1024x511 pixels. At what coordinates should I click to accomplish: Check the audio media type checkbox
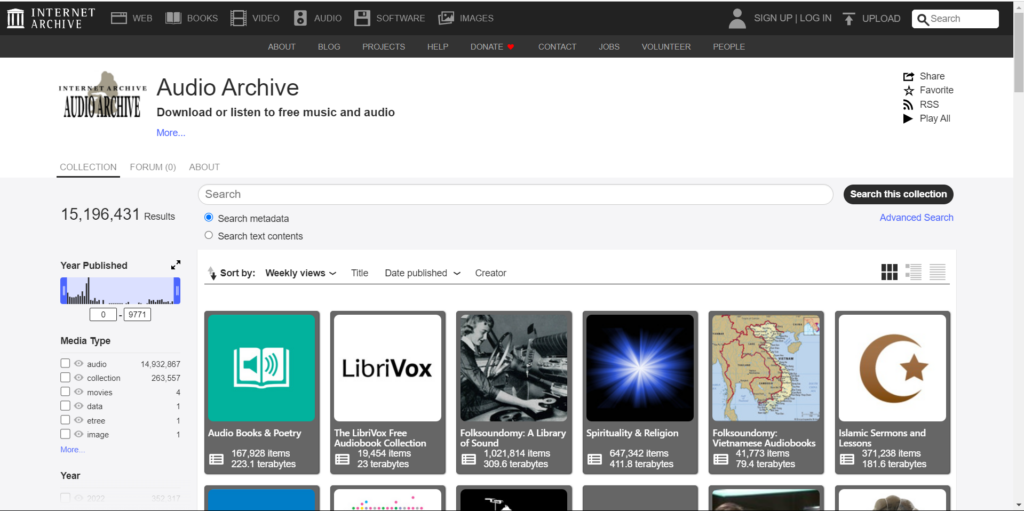coord(65,364)
